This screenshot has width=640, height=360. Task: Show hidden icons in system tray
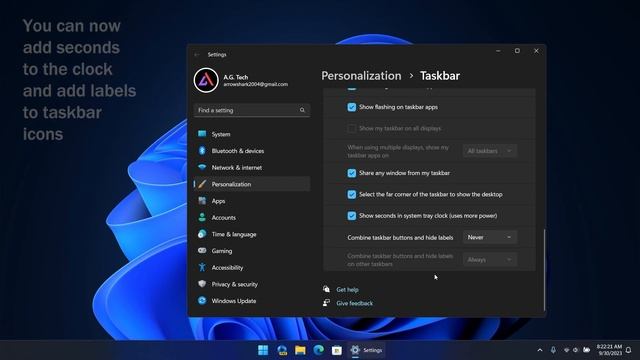point(540,350)
